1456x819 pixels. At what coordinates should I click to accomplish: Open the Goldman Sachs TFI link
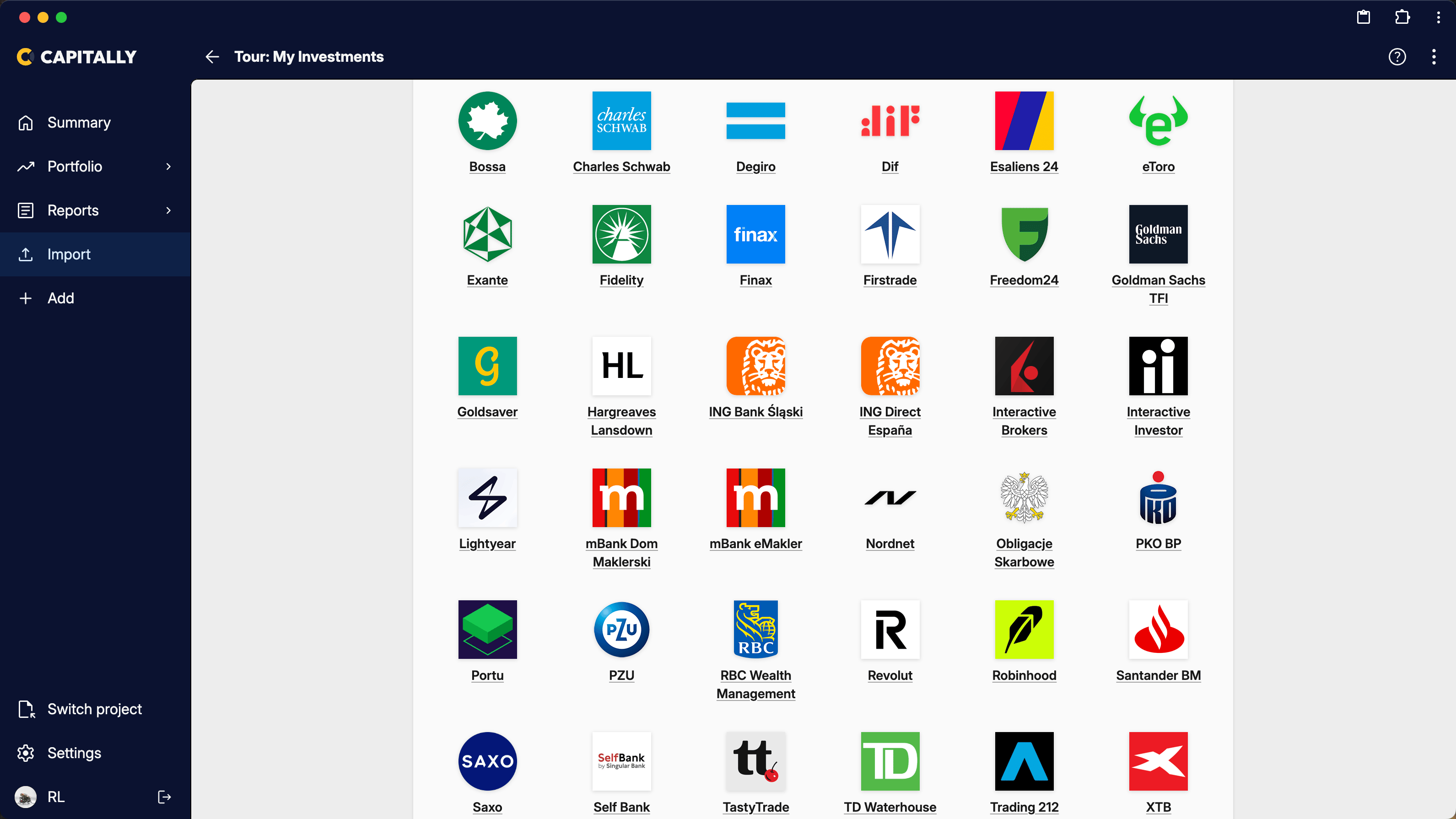click(x=1158, y=289)
